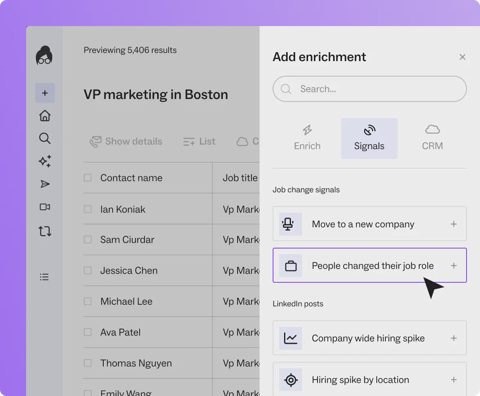Image resolution: width=480 pixels, height=396 pixels.
Task: Add Hiring spike by location via its plus
Action: 453,380
